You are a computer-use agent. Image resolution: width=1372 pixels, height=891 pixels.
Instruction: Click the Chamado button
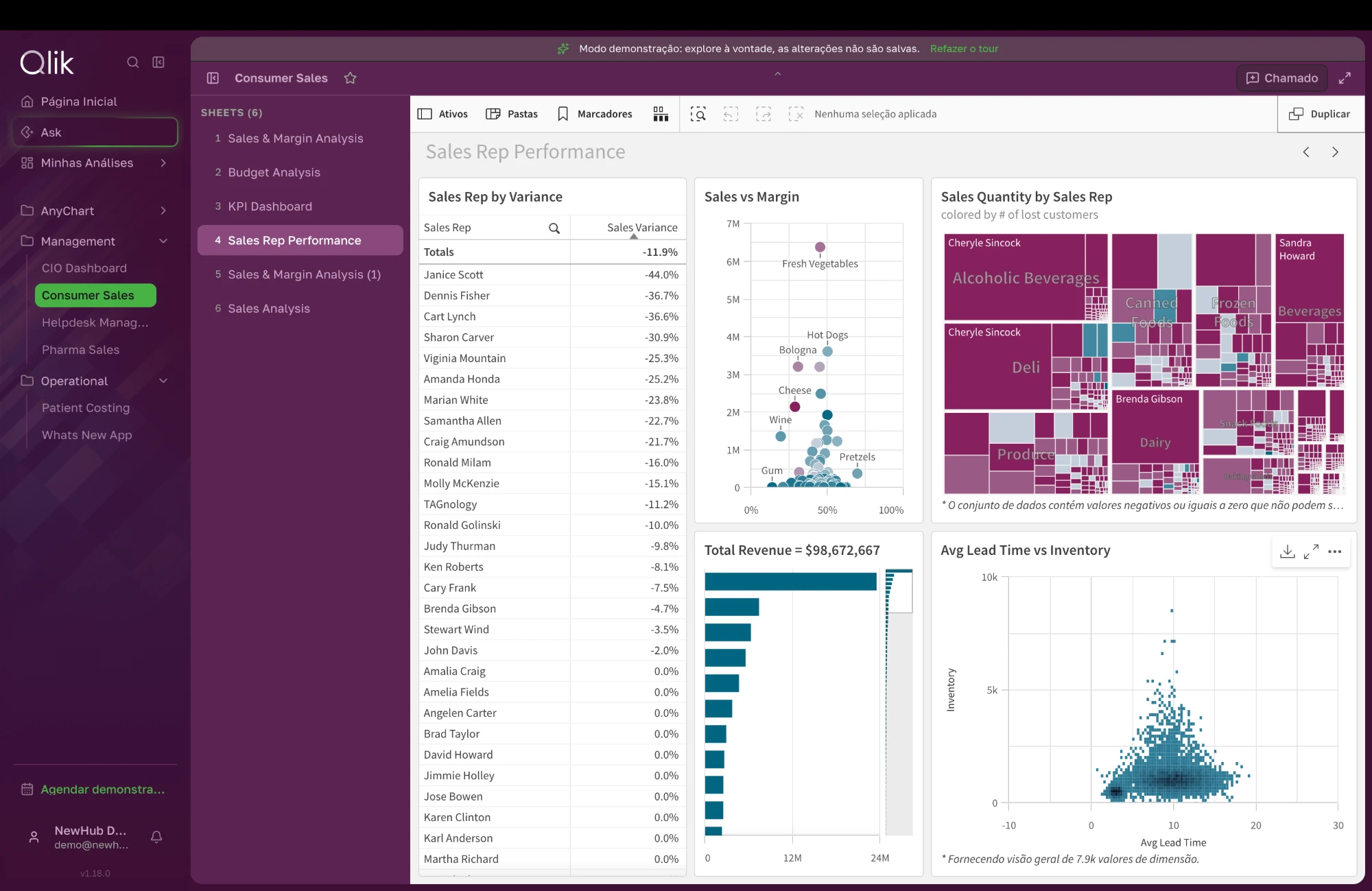click(1281, 78)
